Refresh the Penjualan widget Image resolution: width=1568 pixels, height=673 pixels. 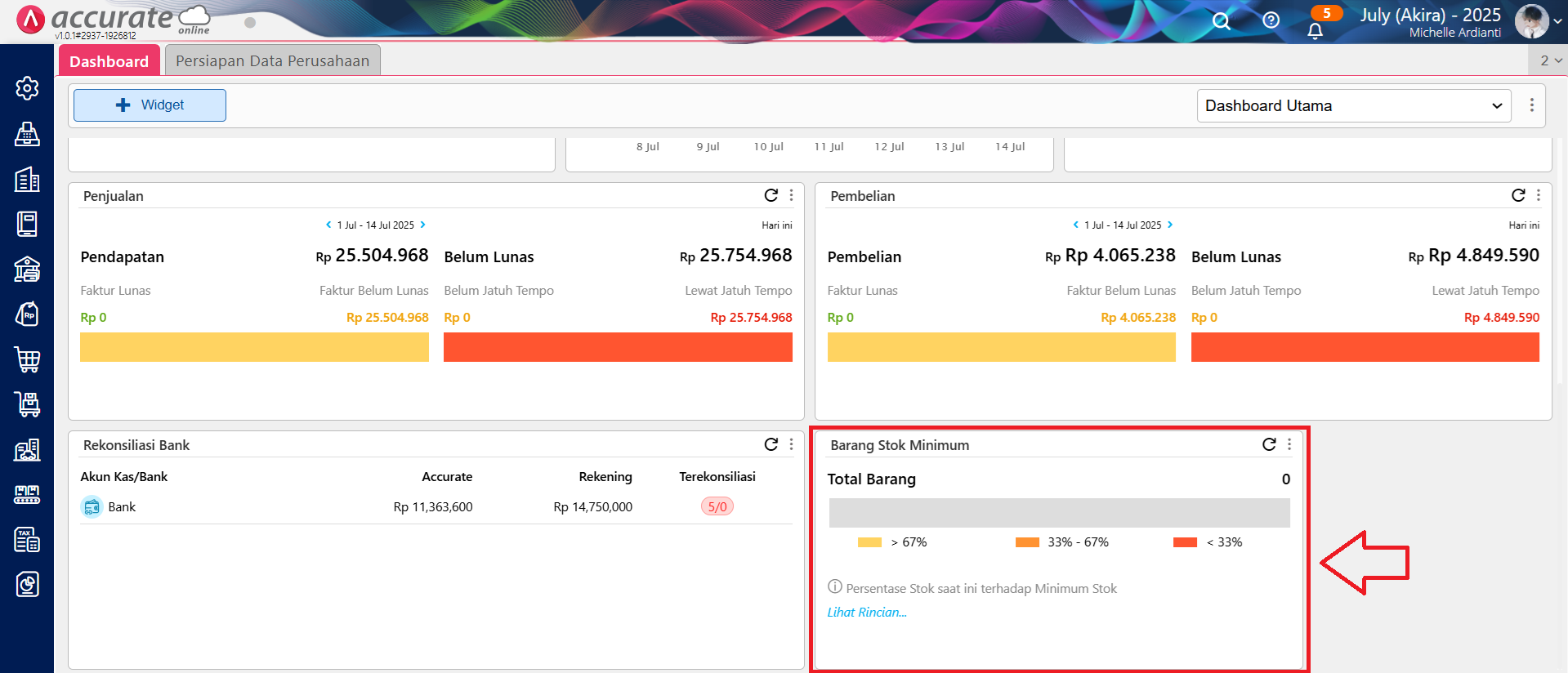(x=771, y=195)
